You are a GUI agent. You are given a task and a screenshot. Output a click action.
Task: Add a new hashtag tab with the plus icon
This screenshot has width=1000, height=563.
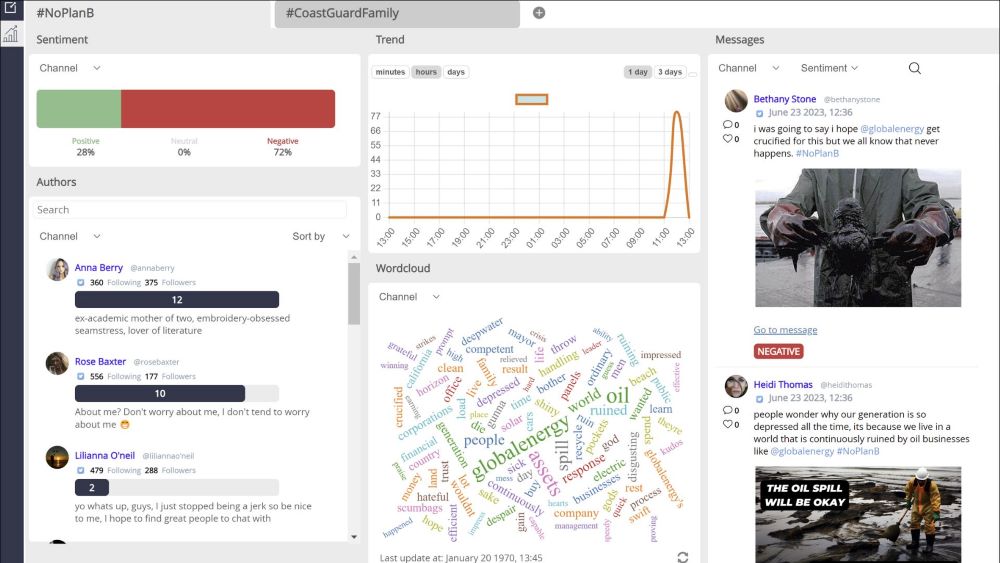539,13
